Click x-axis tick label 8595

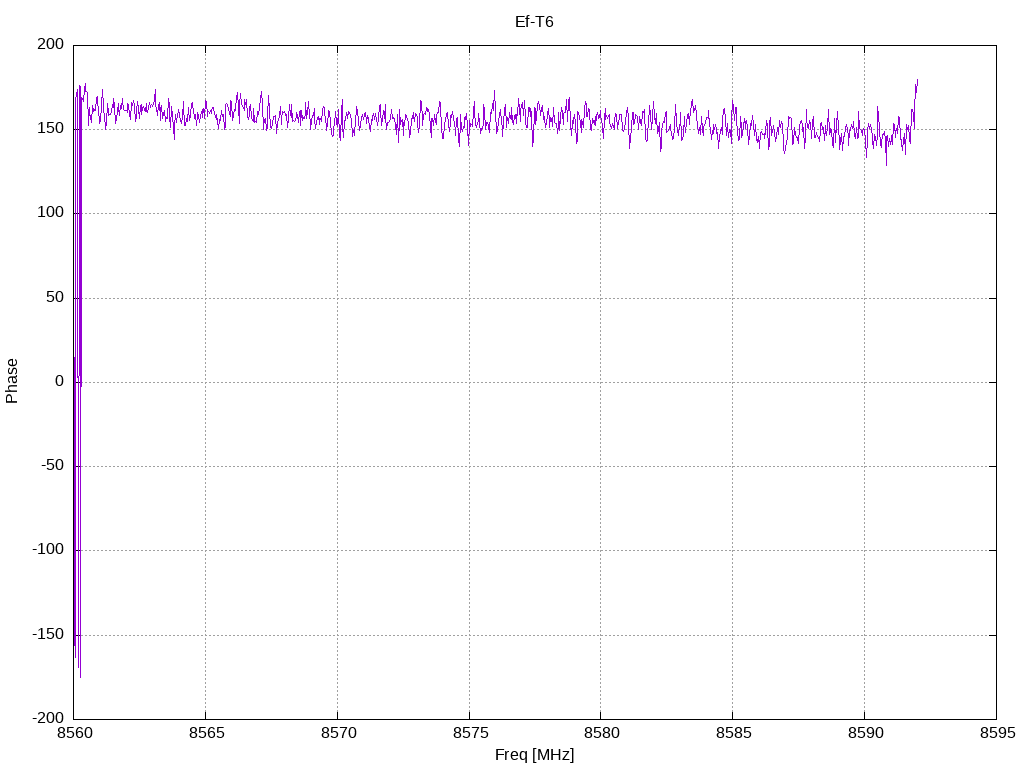[997, 733]
